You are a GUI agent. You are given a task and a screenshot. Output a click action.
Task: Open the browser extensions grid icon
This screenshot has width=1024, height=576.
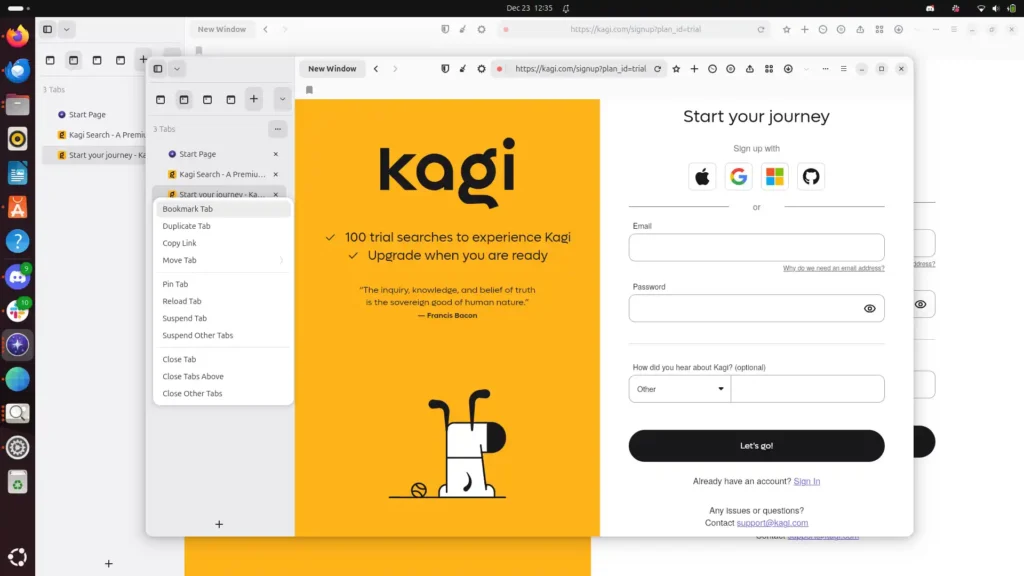point(768,69)
